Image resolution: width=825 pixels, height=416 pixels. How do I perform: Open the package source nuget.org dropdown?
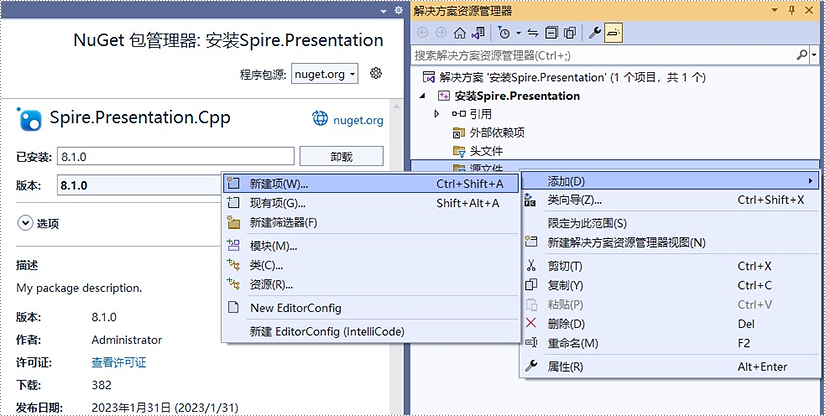pos(325,74)
